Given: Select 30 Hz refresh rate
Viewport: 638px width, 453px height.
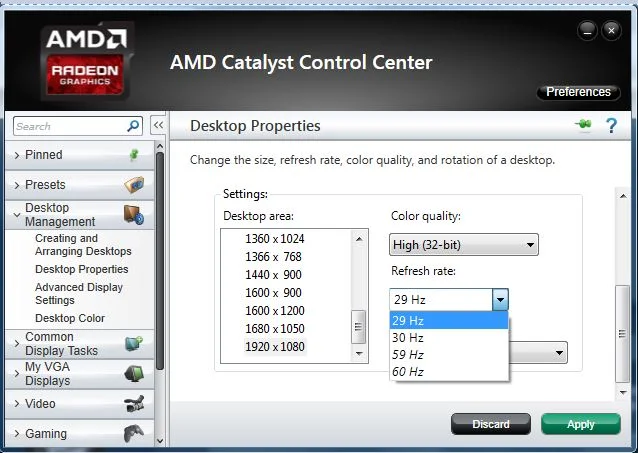Looking at the screenshot, I should (449, 338).
